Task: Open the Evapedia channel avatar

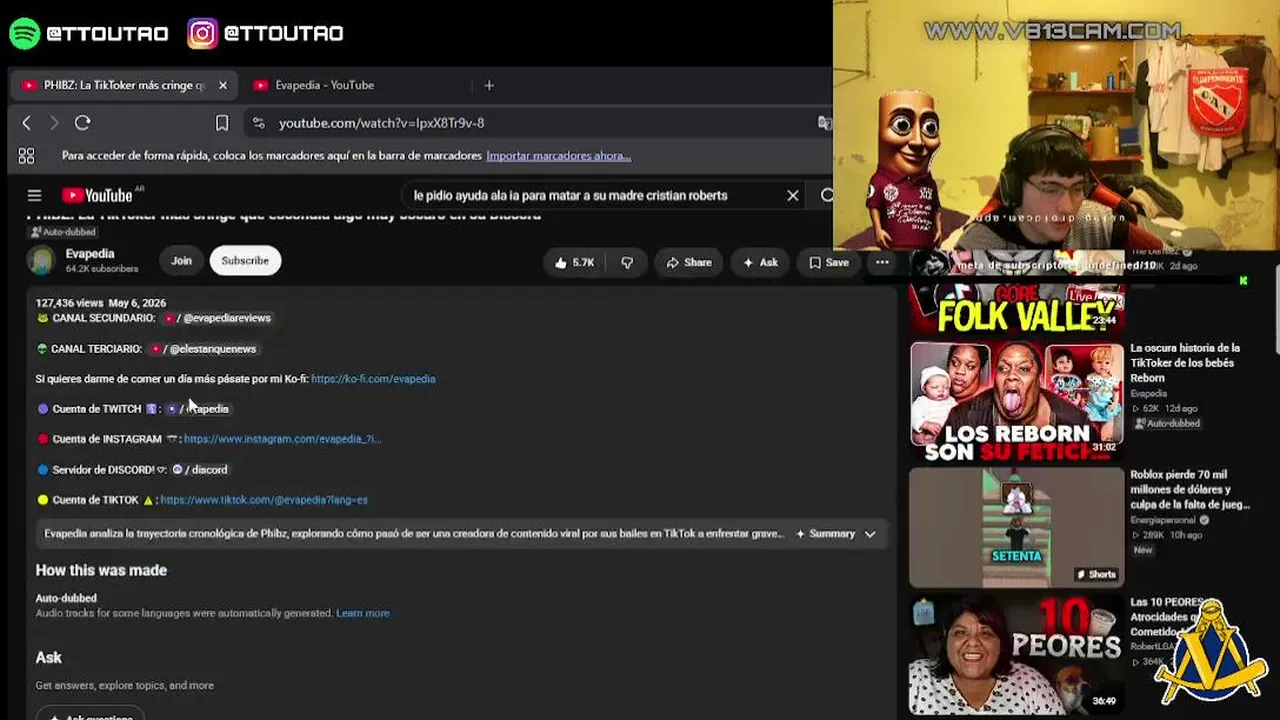Action: pos(41,260)
